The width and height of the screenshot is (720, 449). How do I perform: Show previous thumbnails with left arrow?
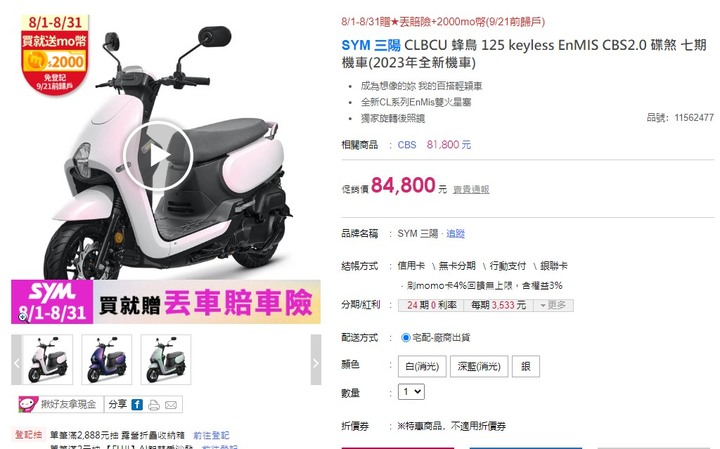(x=16, y=359)
